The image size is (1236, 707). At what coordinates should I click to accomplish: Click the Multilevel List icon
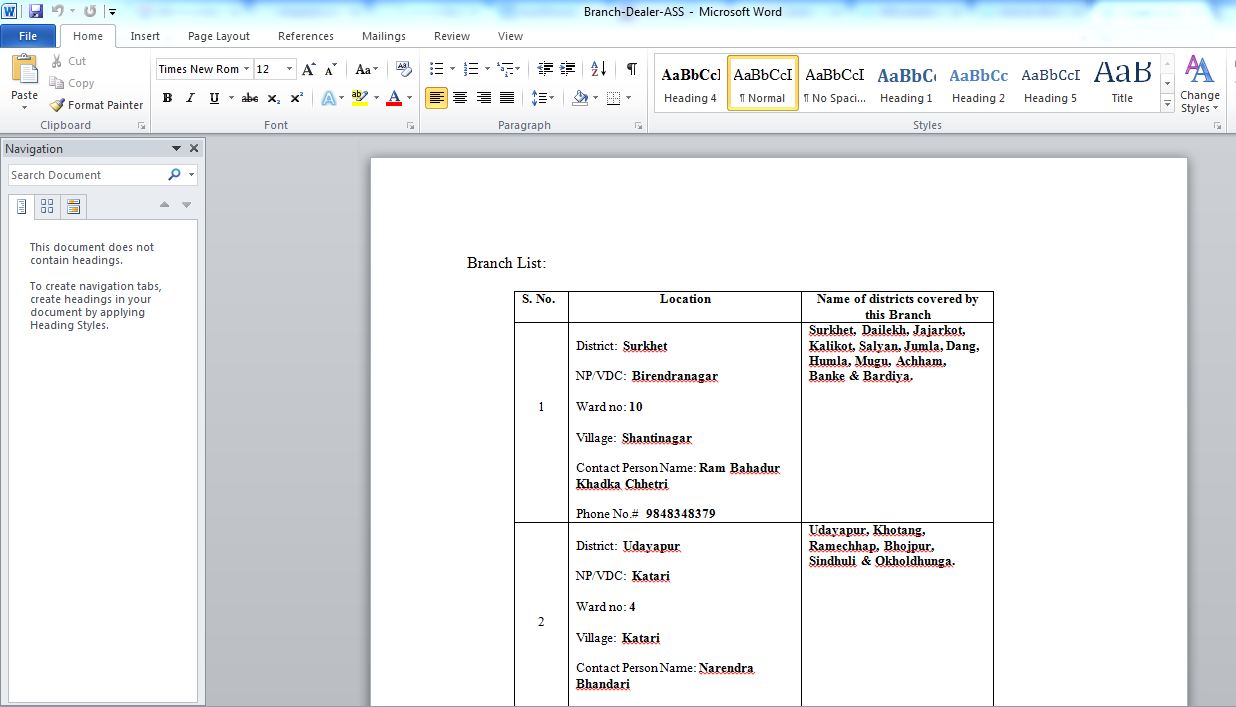[x=507, y=69]
